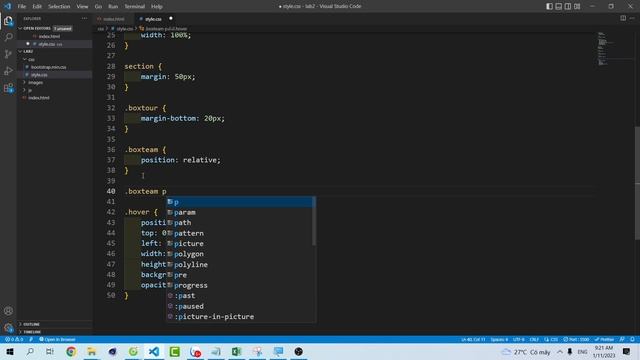This screenshot has height=360, width=640.
Task: Open the Terminal menu
Action: coord(135,7)
